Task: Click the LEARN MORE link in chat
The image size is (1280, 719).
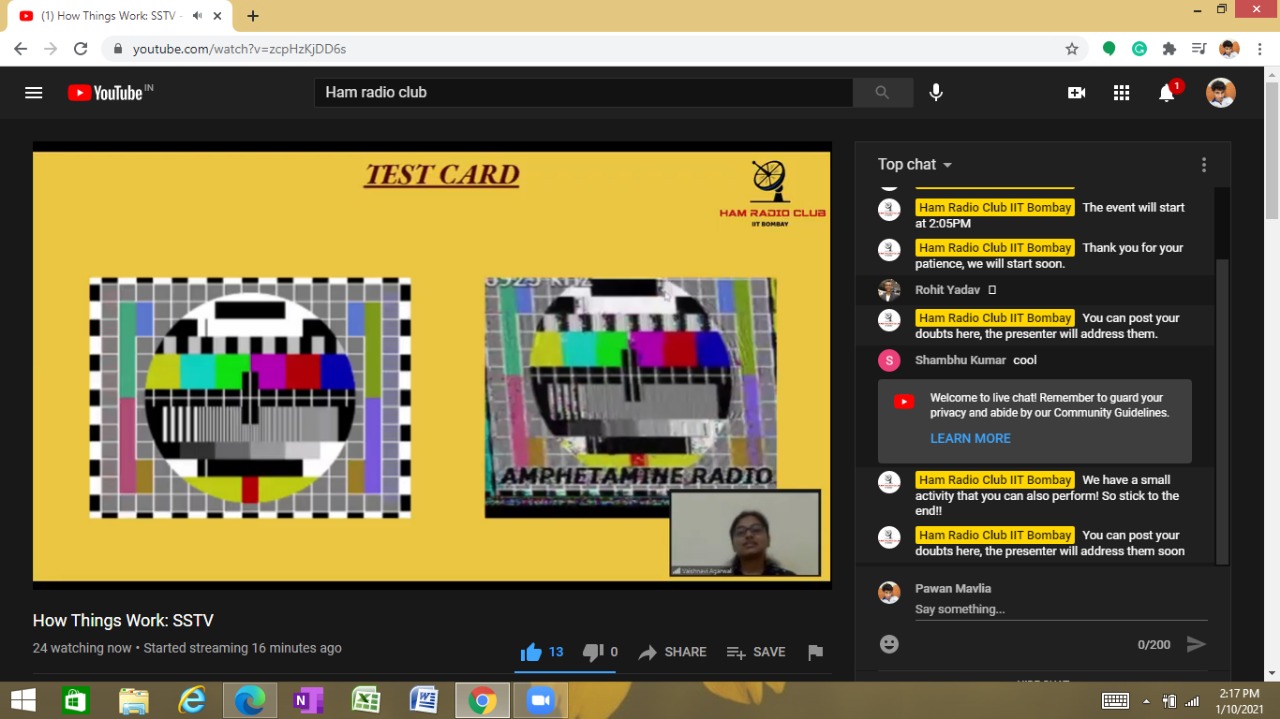Action: click(x=970, y=438)
